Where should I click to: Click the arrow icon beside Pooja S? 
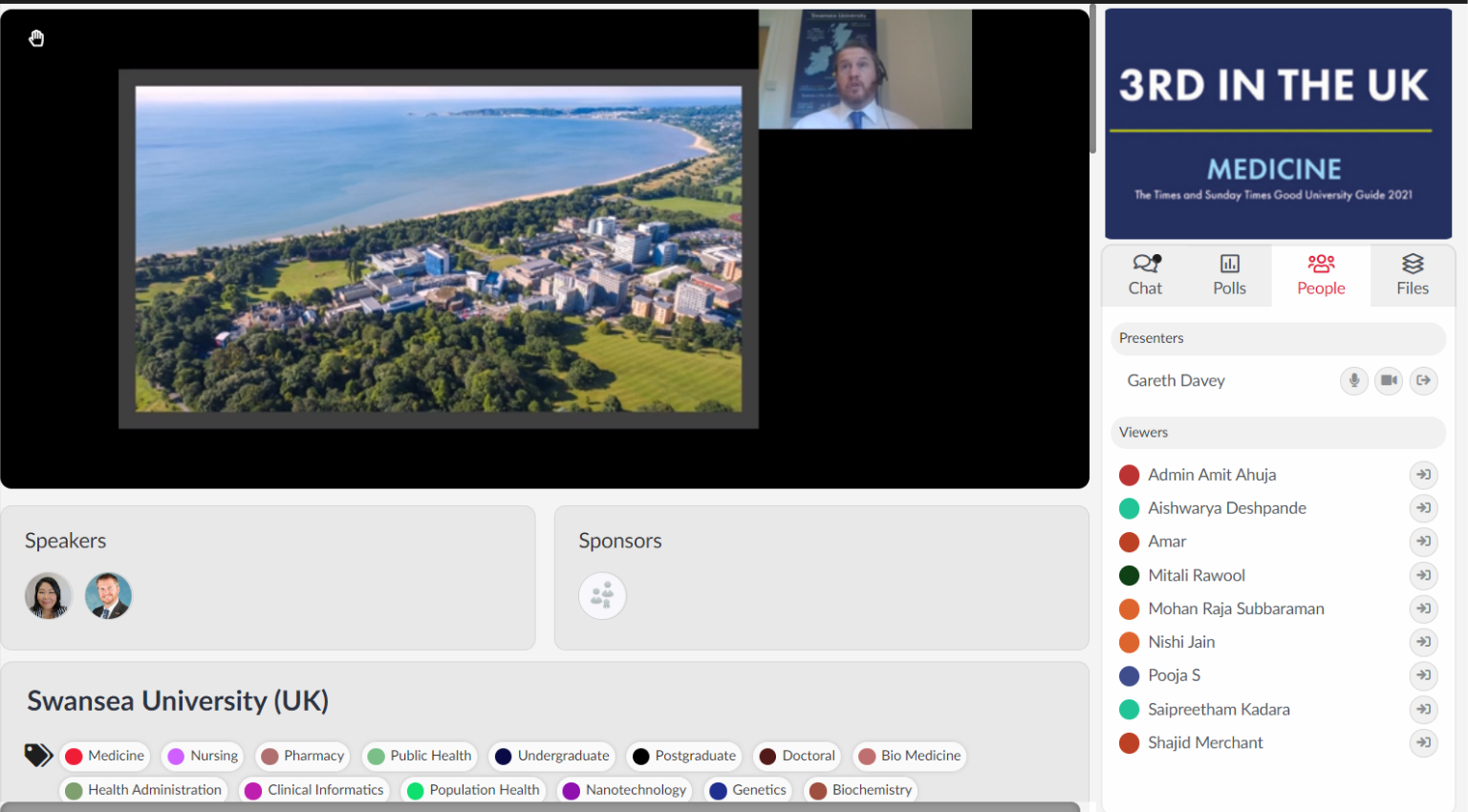[x=1424, y=675]
